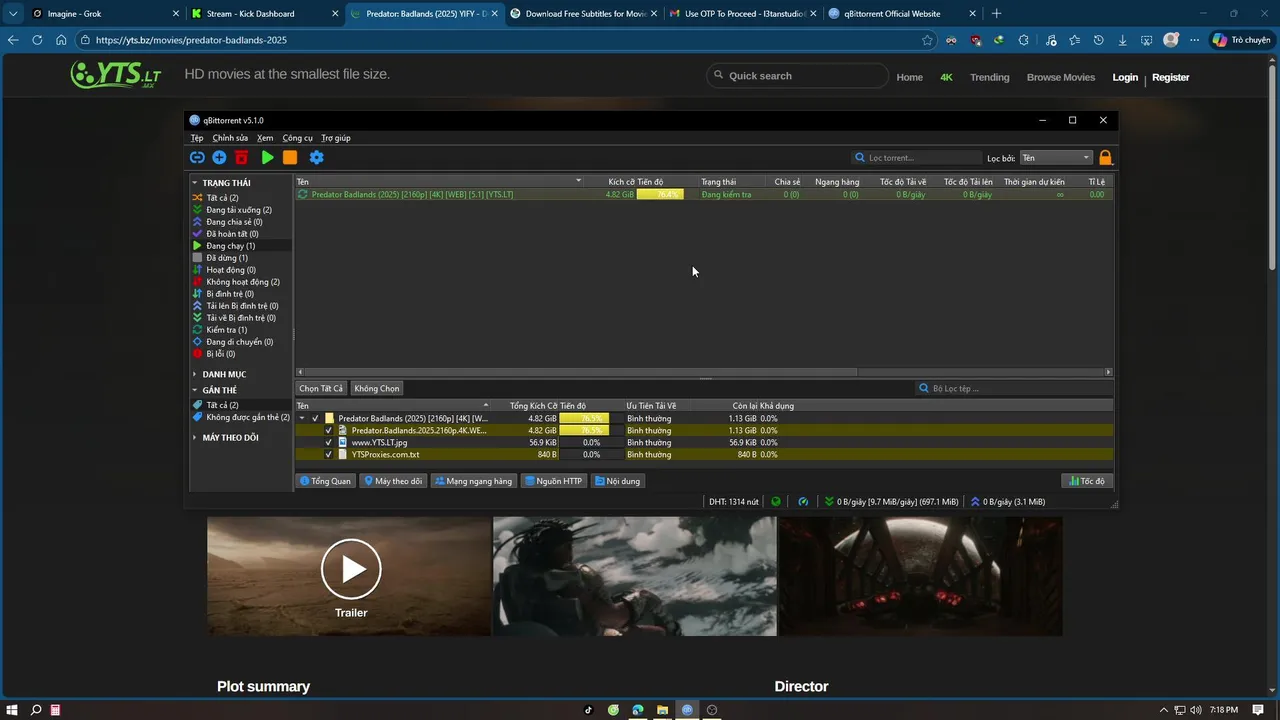The image size is (1280, 720).
Task: Click the Edge favorites list icon
Action: point(1074,40)
